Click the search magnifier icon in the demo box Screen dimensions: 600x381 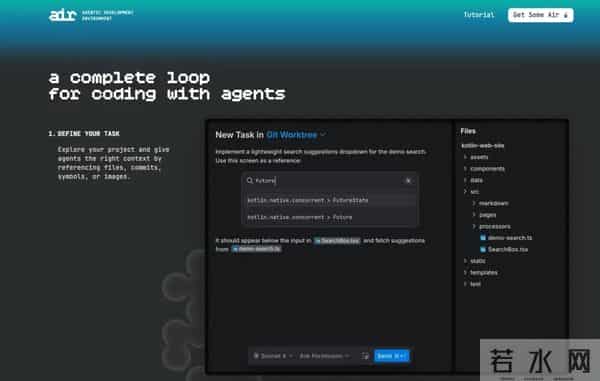[250, 181]
